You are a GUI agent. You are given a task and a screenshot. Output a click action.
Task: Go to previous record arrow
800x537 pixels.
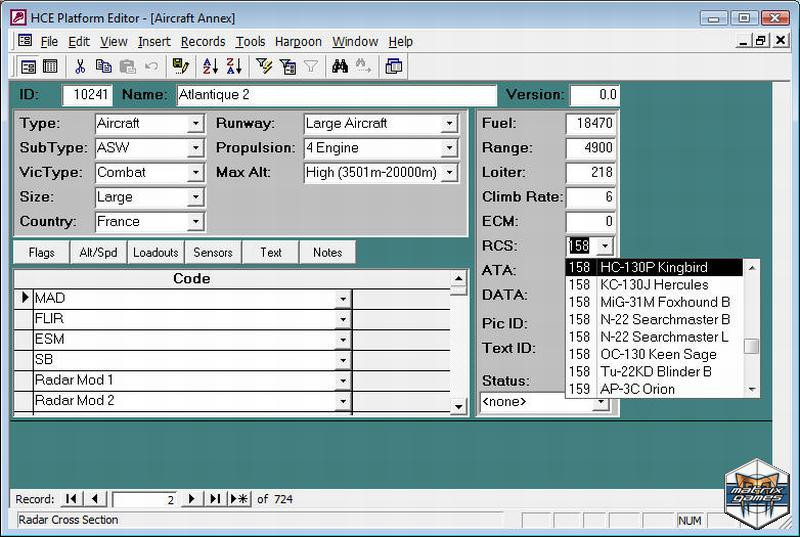[x=95, y=499]
